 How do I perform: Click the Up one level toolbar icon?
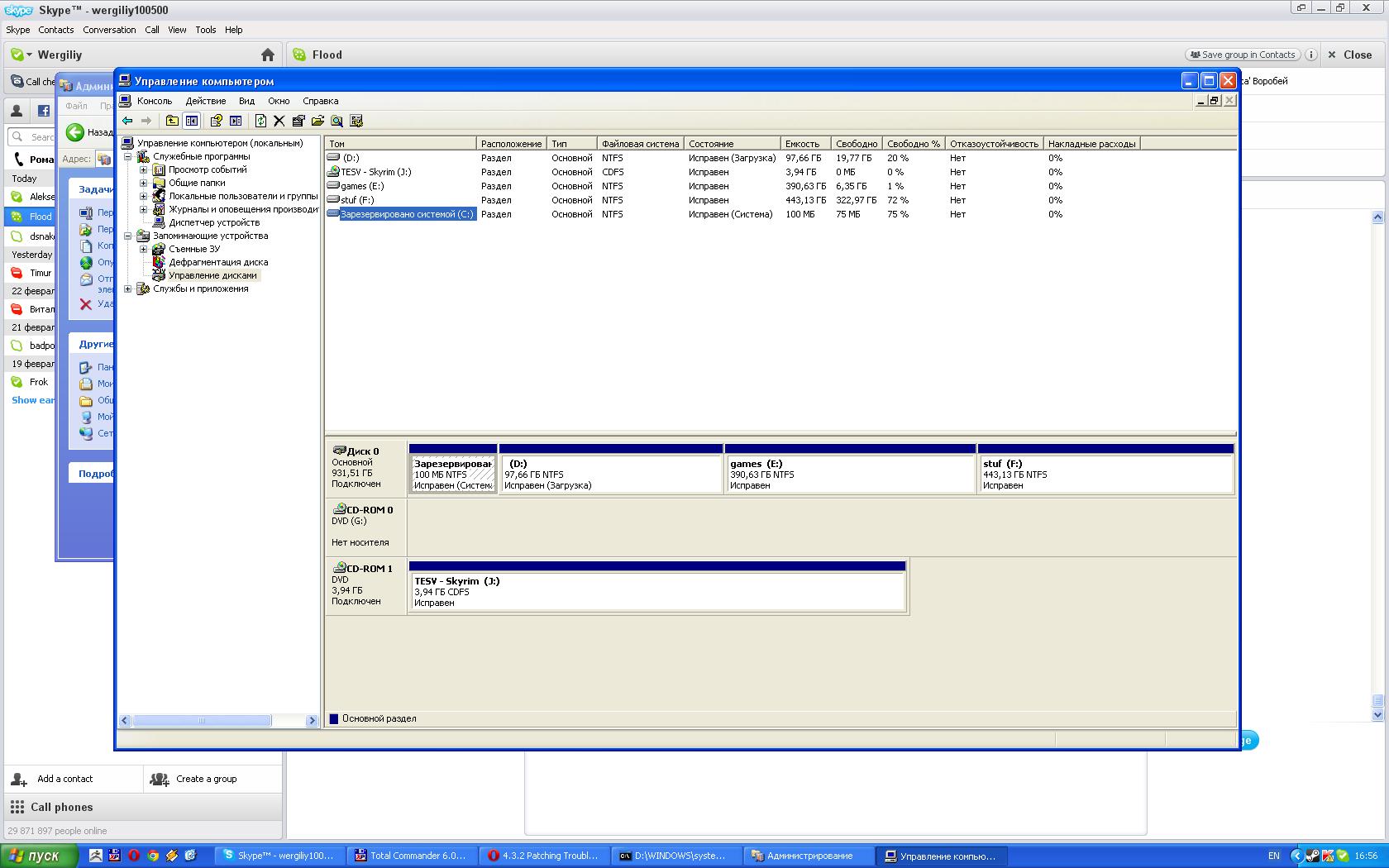172,121
